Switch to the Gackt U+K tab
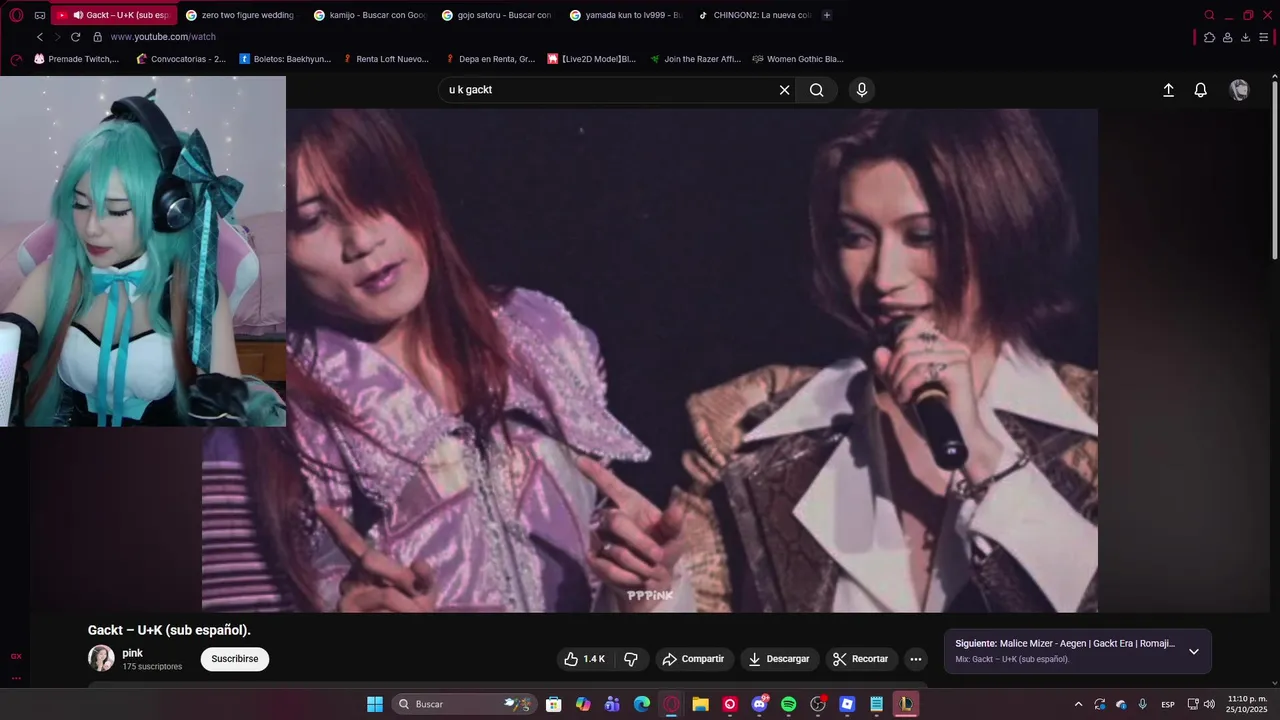Screen dimensions: 1280x720 pos(115,15)
